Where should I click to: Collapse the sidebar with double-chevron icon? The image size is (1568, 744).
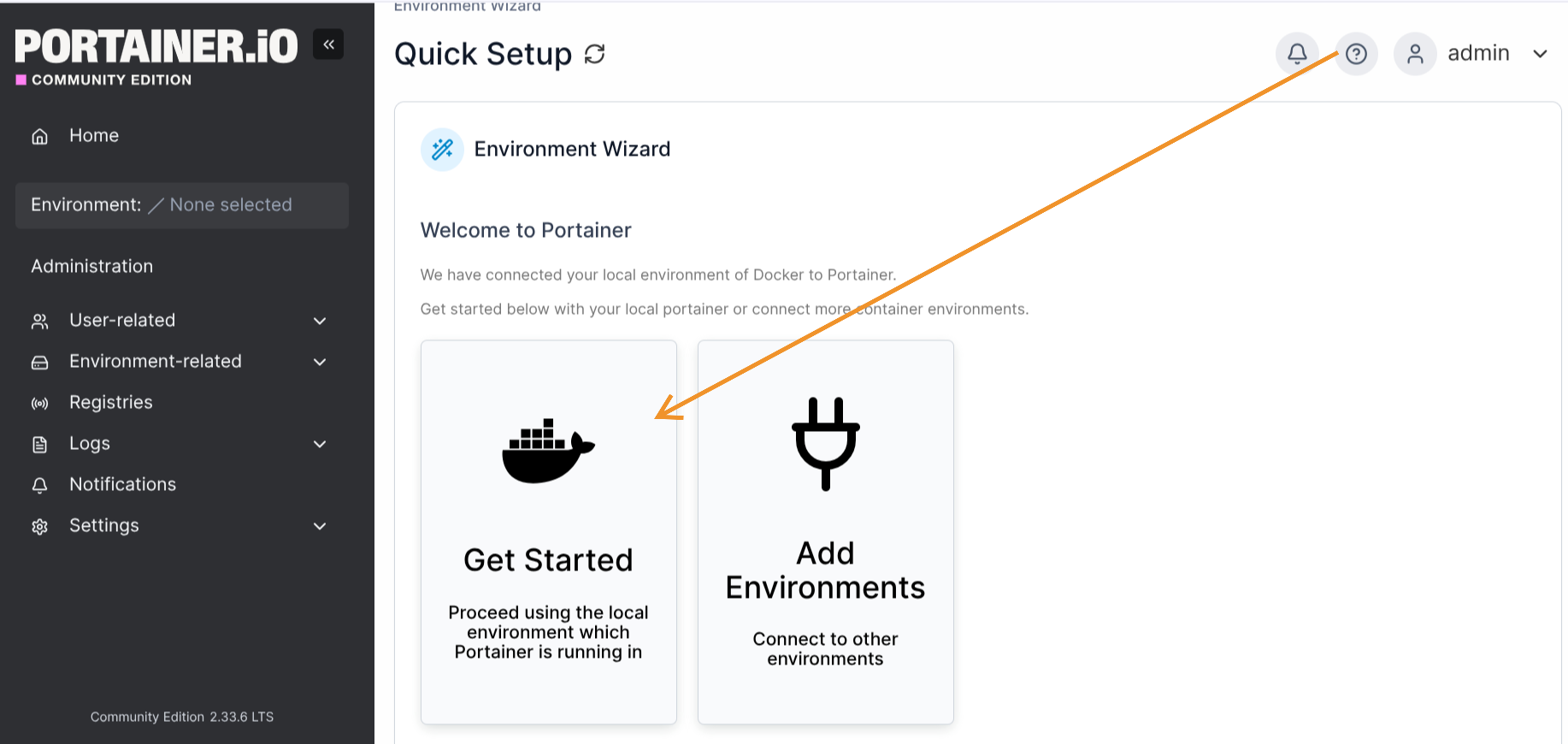click(328, 44)
